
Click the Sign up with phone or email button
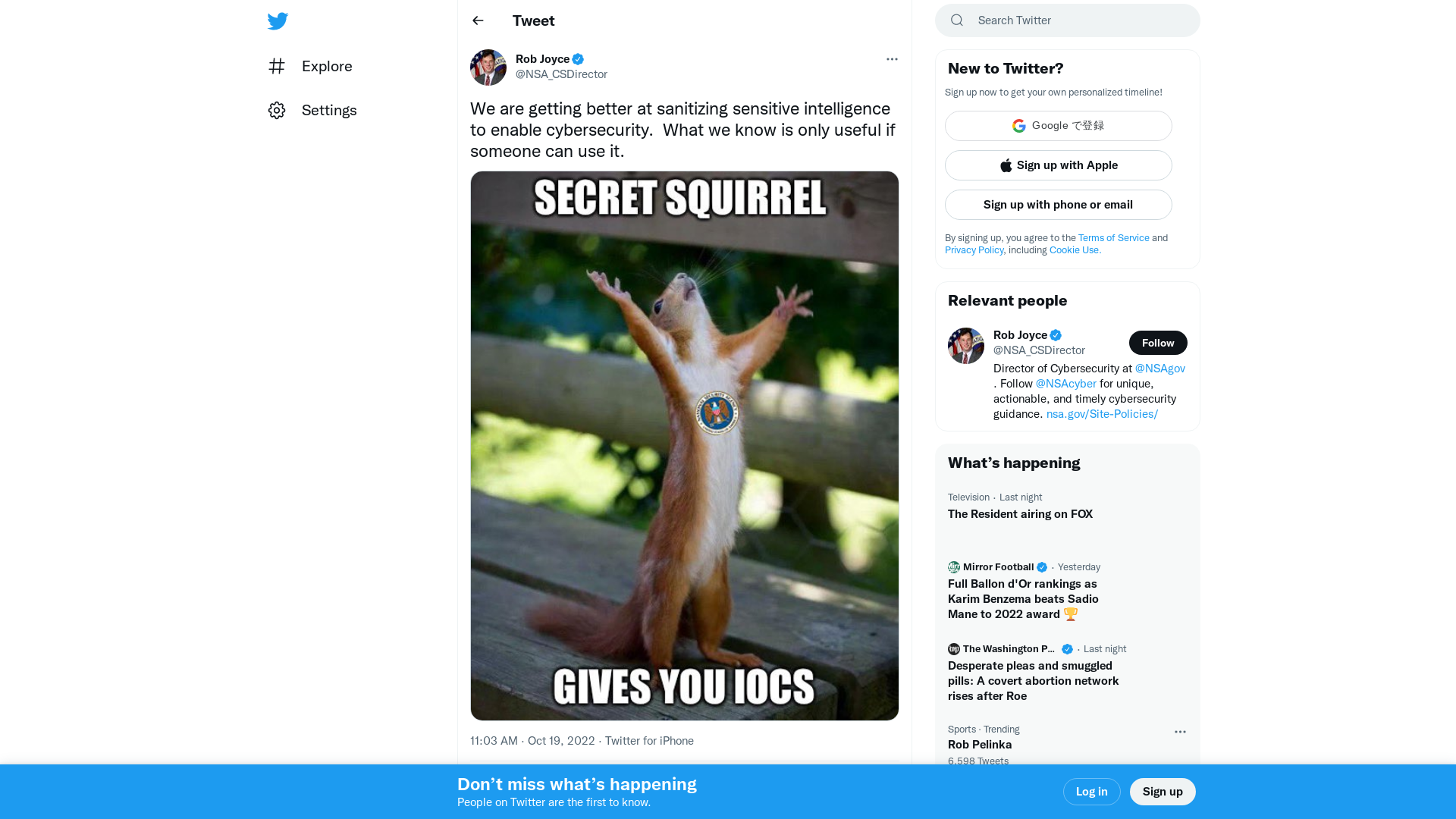coord(1058,204)
